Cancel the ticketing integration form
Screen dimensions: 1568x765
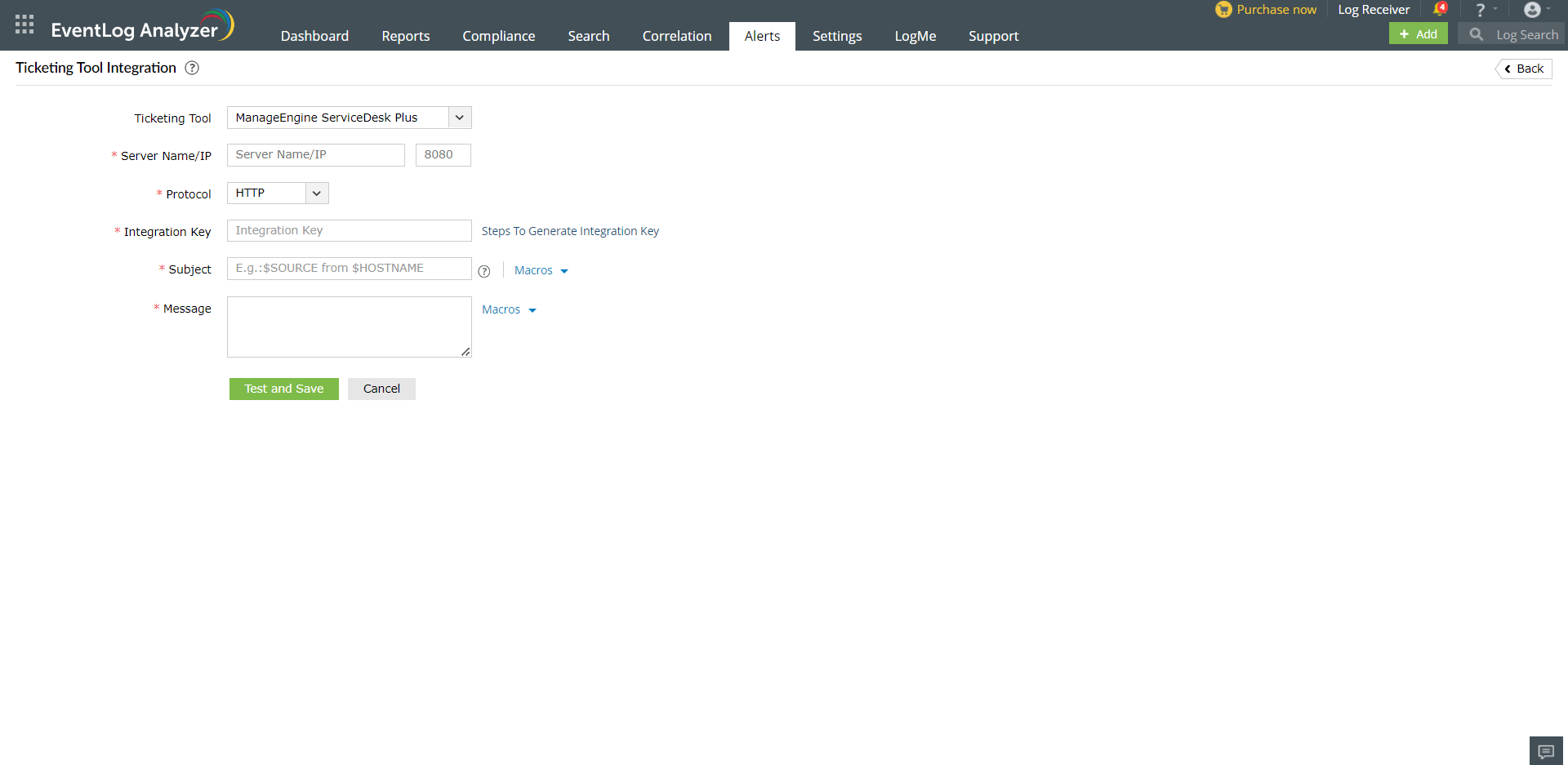(x=381, y=389)
